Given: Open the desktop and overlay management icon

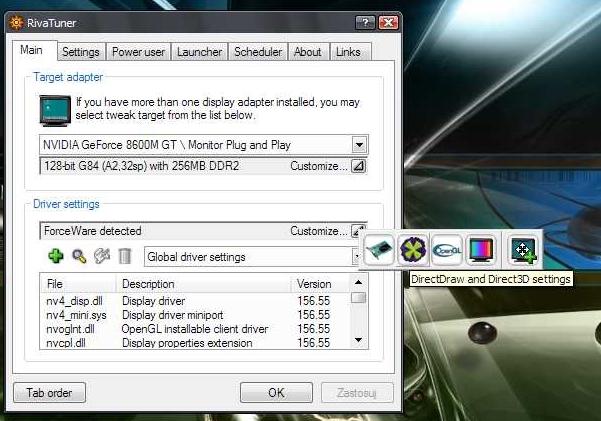Looking at the screenshot, I should point(523,250).
